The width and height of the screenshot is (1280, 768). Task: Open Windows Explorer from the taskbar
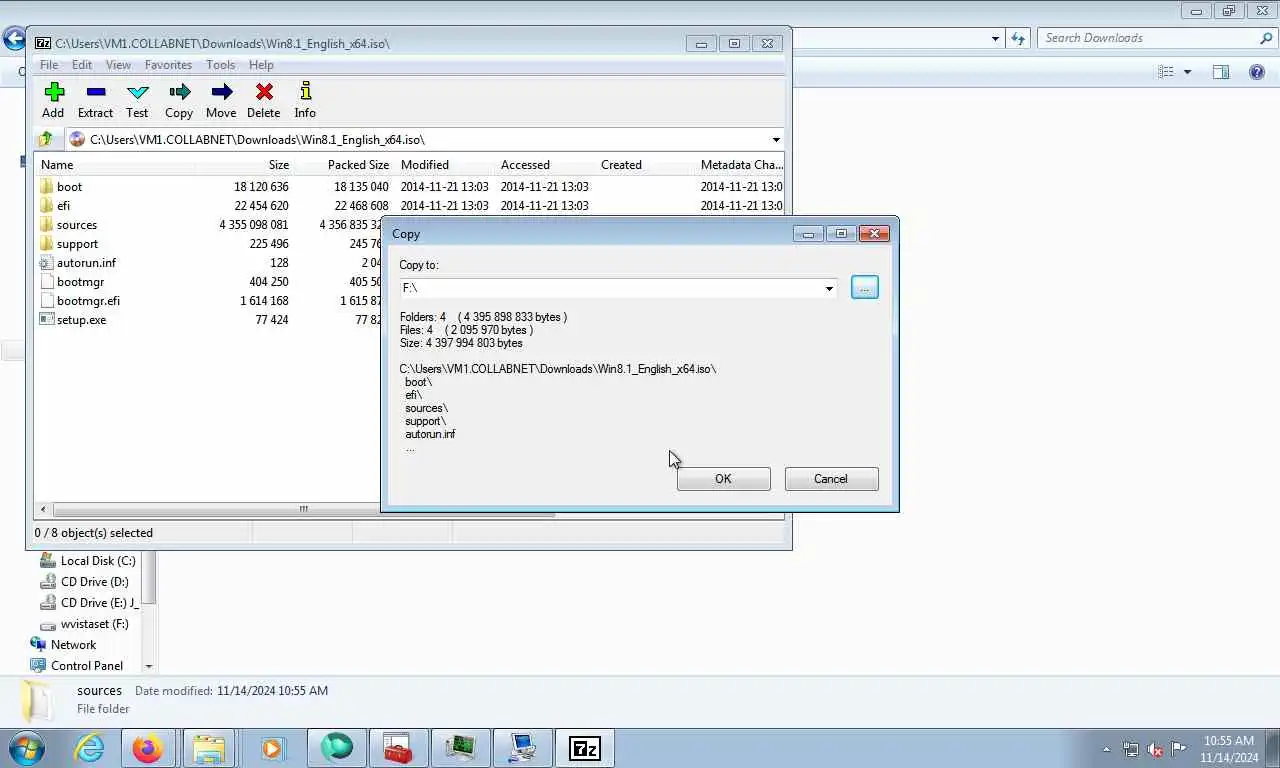(209, 748)
